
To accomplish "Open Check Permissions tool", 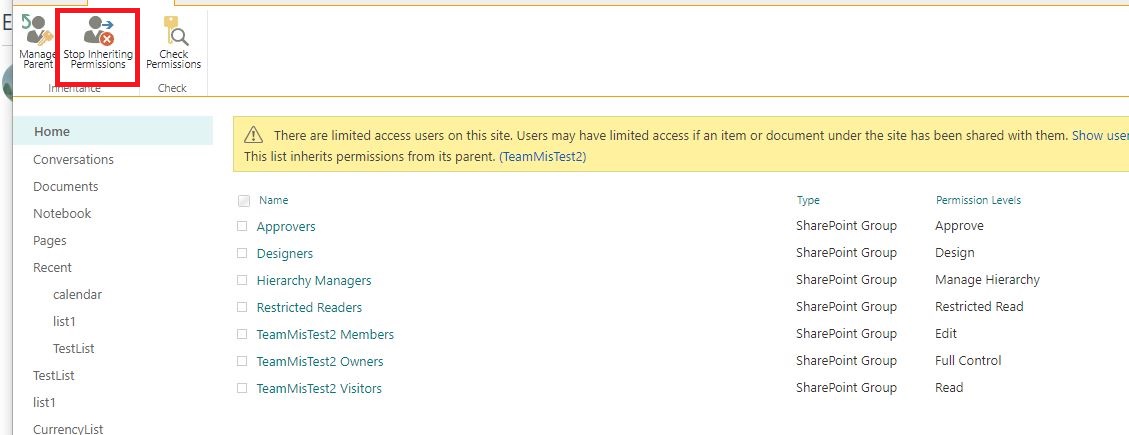I will (174, 42).
